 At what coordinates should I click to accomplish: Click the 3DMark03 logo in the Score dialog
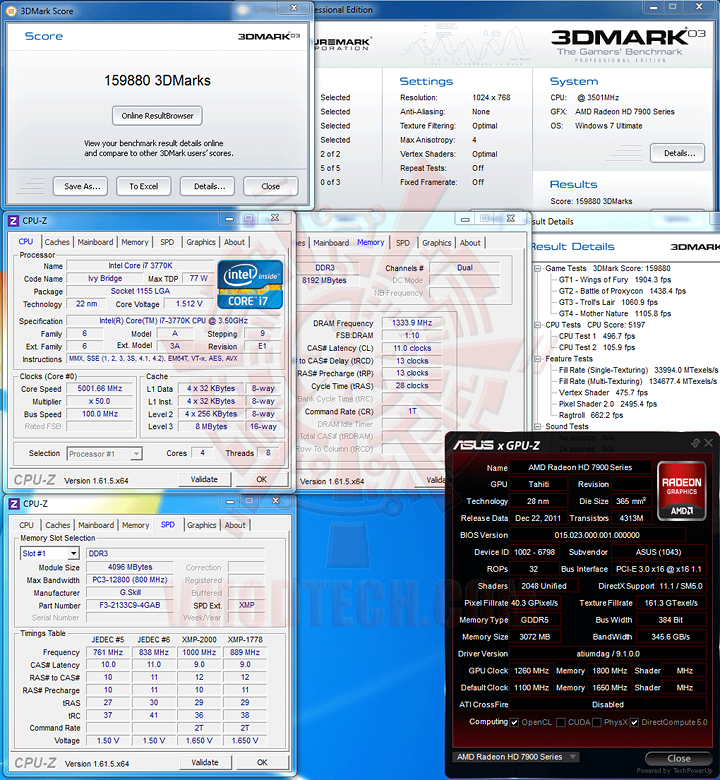pyautogui.click(x=269, y=36)
